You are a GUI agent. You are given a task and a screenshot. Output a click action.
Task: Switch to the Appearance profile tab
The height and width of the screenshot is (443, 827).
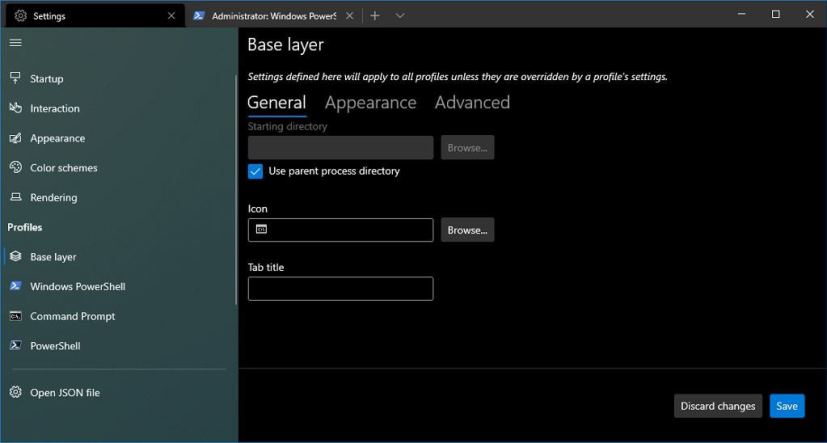pyautogui.click(x=370, y=102)
